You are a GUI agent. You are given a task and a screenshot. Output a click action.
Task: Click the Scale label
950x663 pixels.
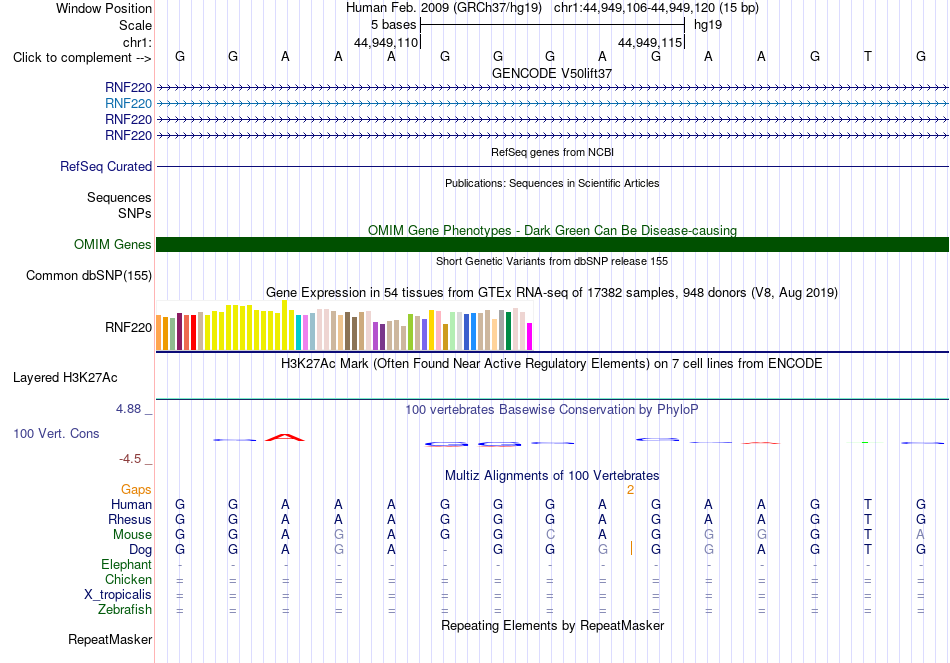click(135, 25)
